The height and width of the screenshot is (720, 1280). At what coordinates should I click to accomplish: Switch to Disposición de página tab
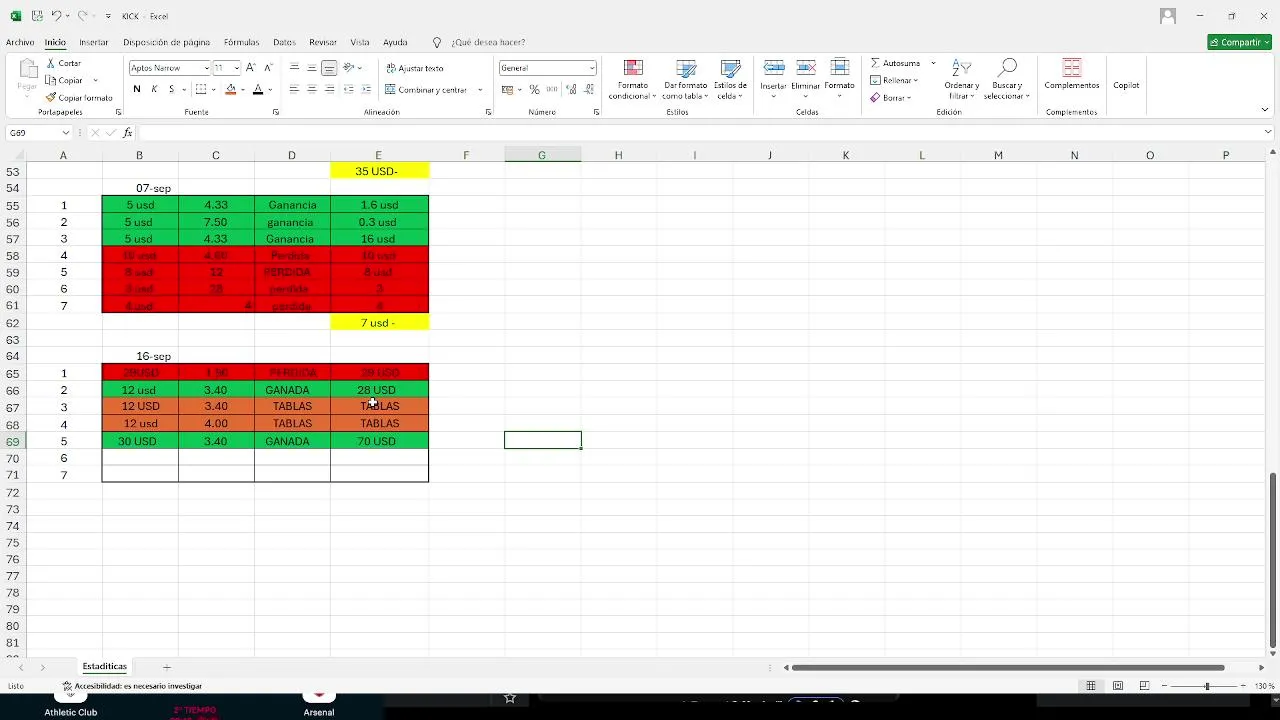pyautogui.click(x=166, y=42)
